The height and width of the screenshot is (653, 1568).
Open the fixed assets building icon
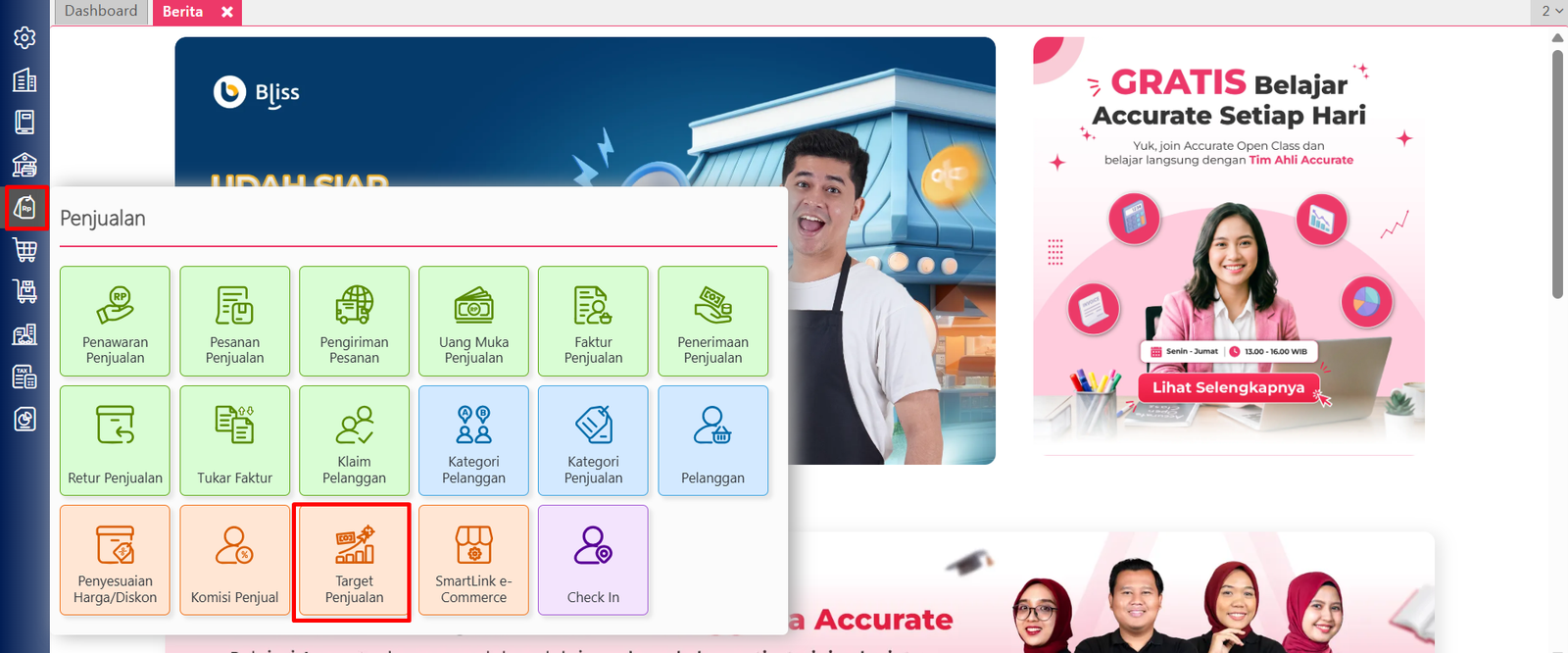click(24, 334)
